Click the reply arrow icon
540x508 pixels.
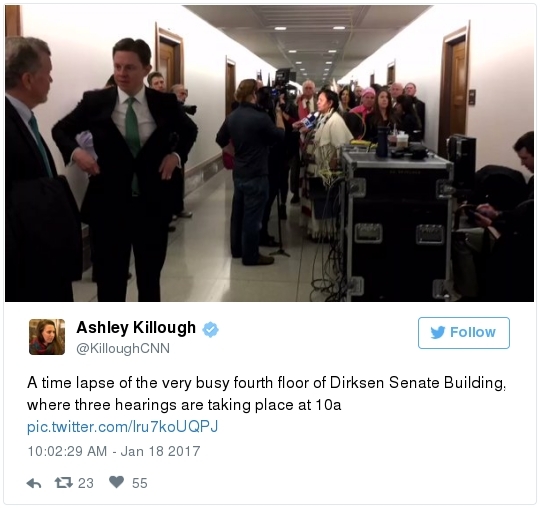(x=34, y=483)
